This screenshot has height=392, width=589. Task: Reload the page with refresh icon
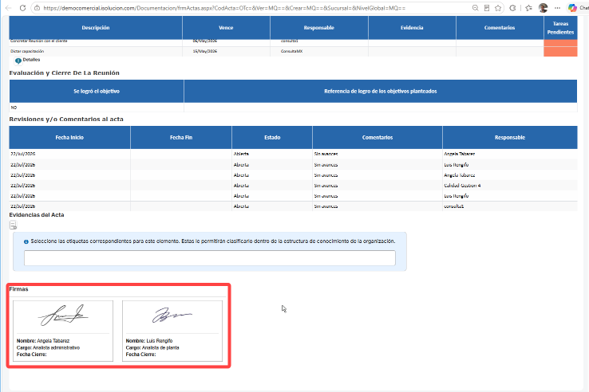click(23, 8)
